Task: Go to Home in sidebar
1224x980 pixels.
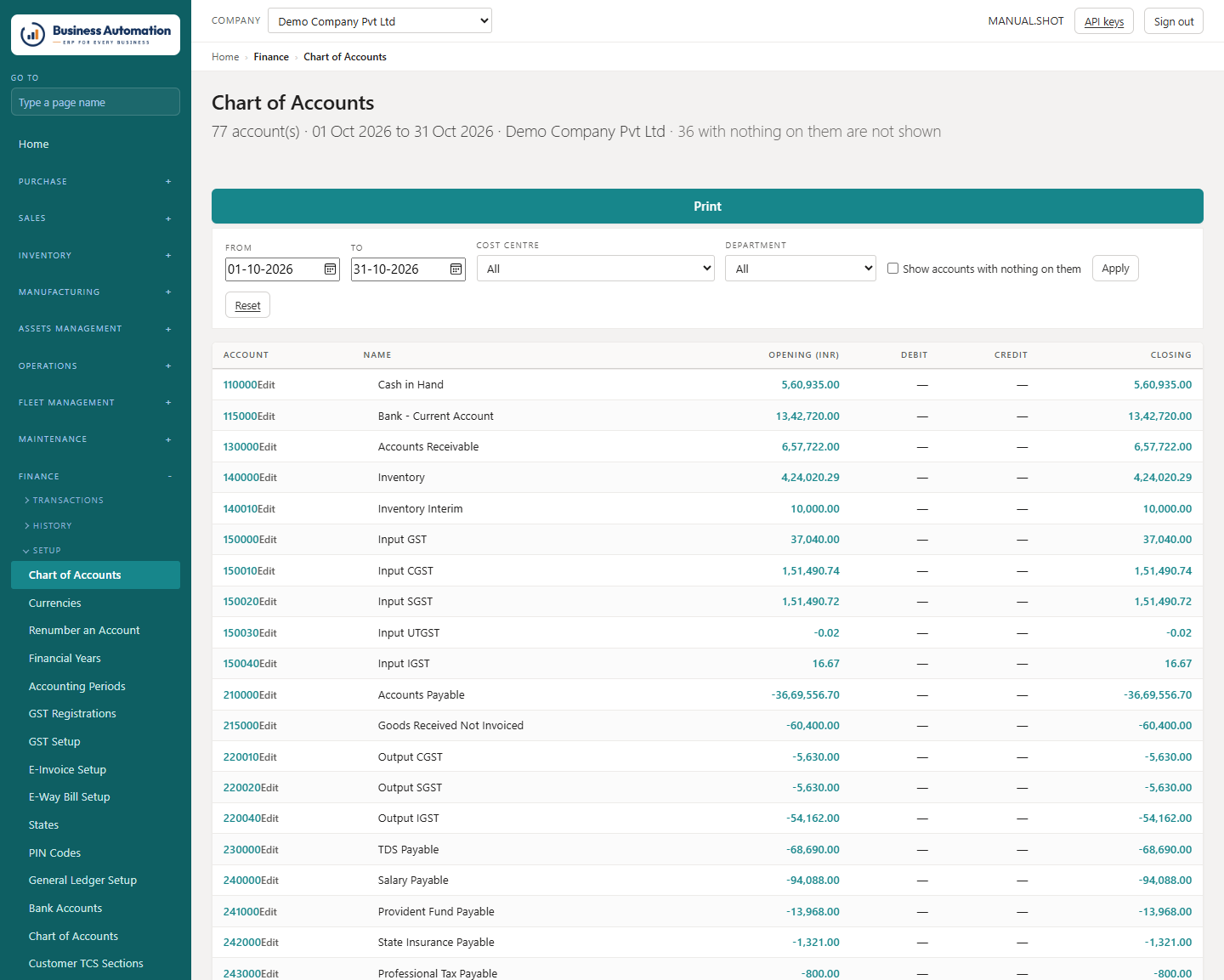Action: click(34, 144)
